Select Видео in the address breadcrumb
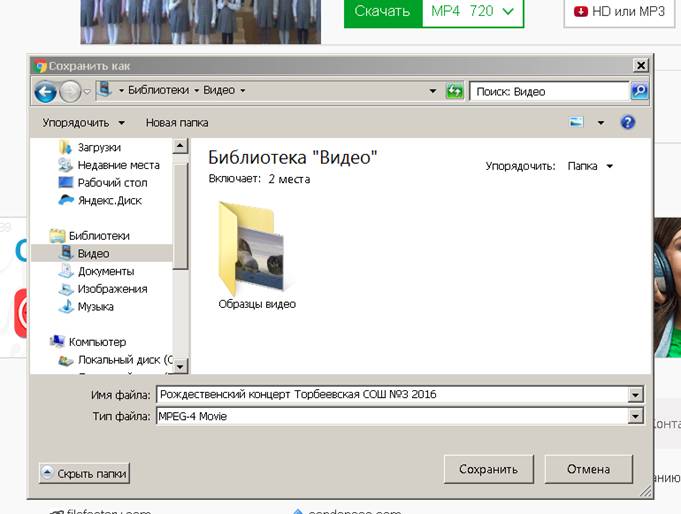681x514 pixels. [219, 90]
